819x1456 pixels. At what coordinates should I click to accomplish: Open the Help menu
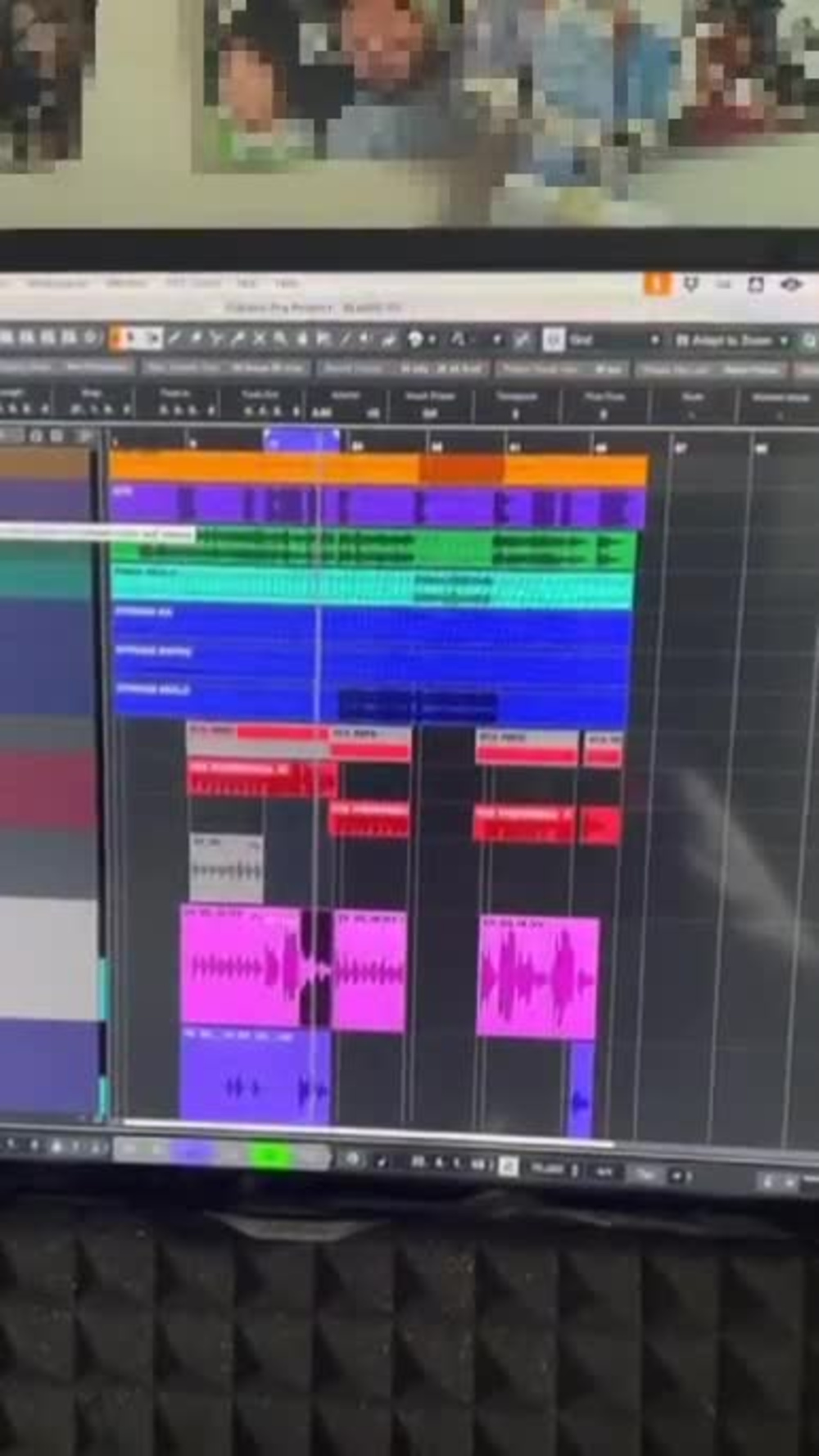coord(286,283)
